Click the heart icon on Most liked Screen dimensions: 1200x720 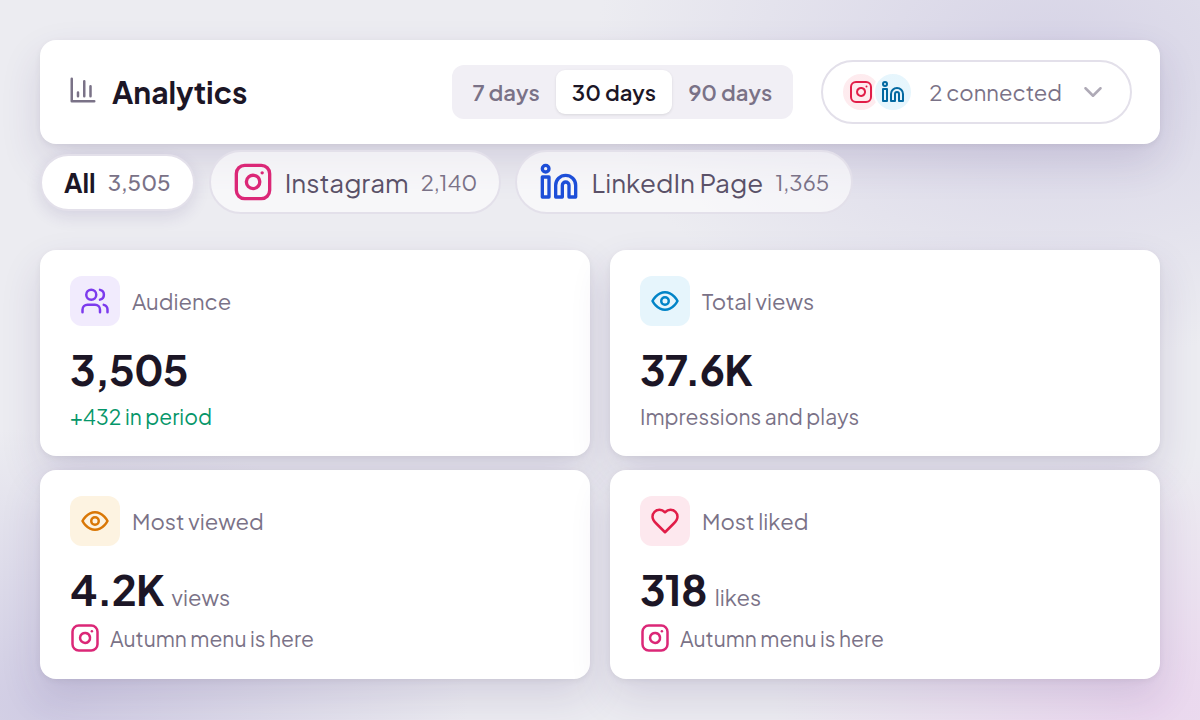(x=665, y=521)
